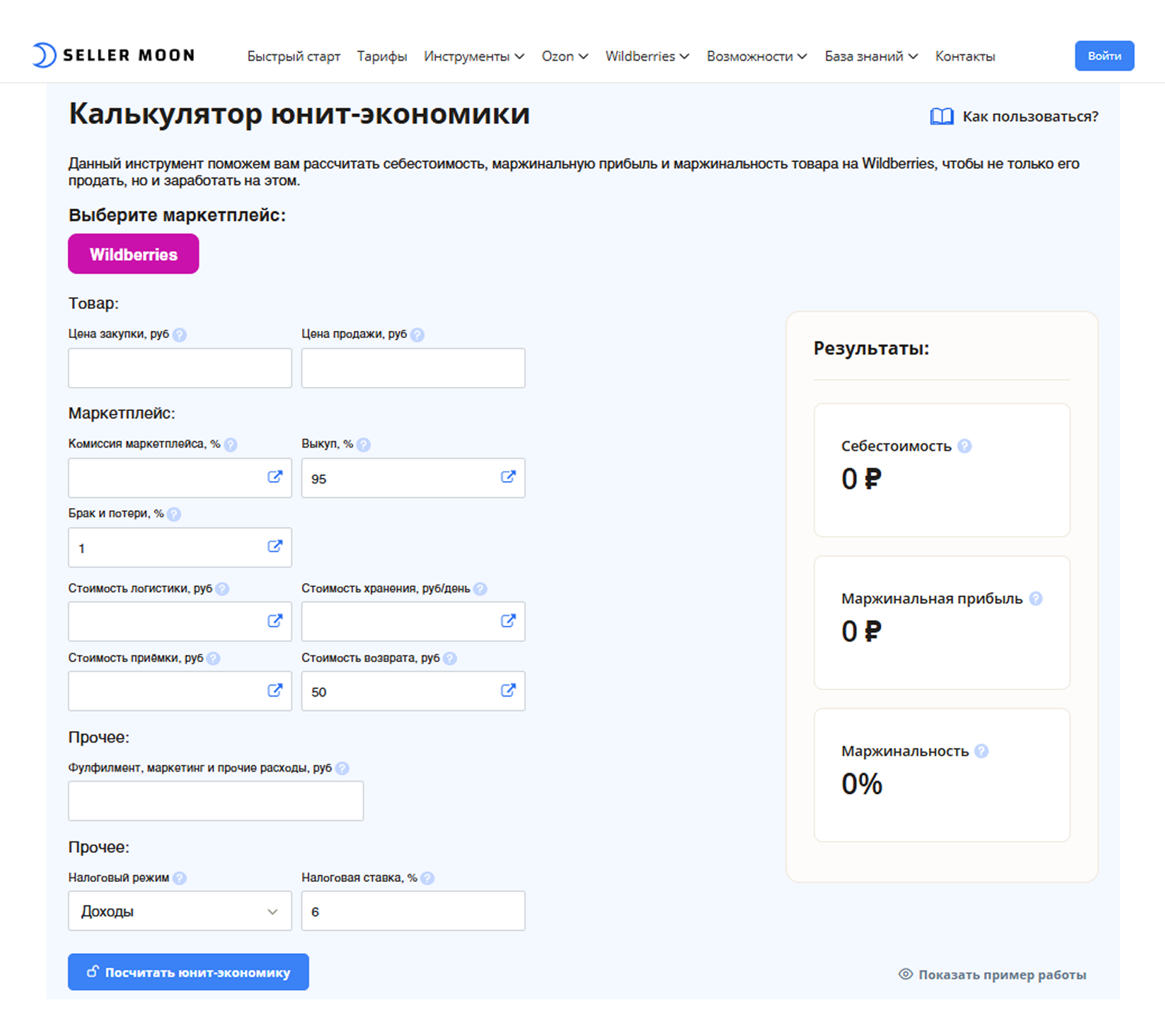Click the Выберите маркетплейс: label
Screen dimensions: 1165x1036
tap(177, 215)
